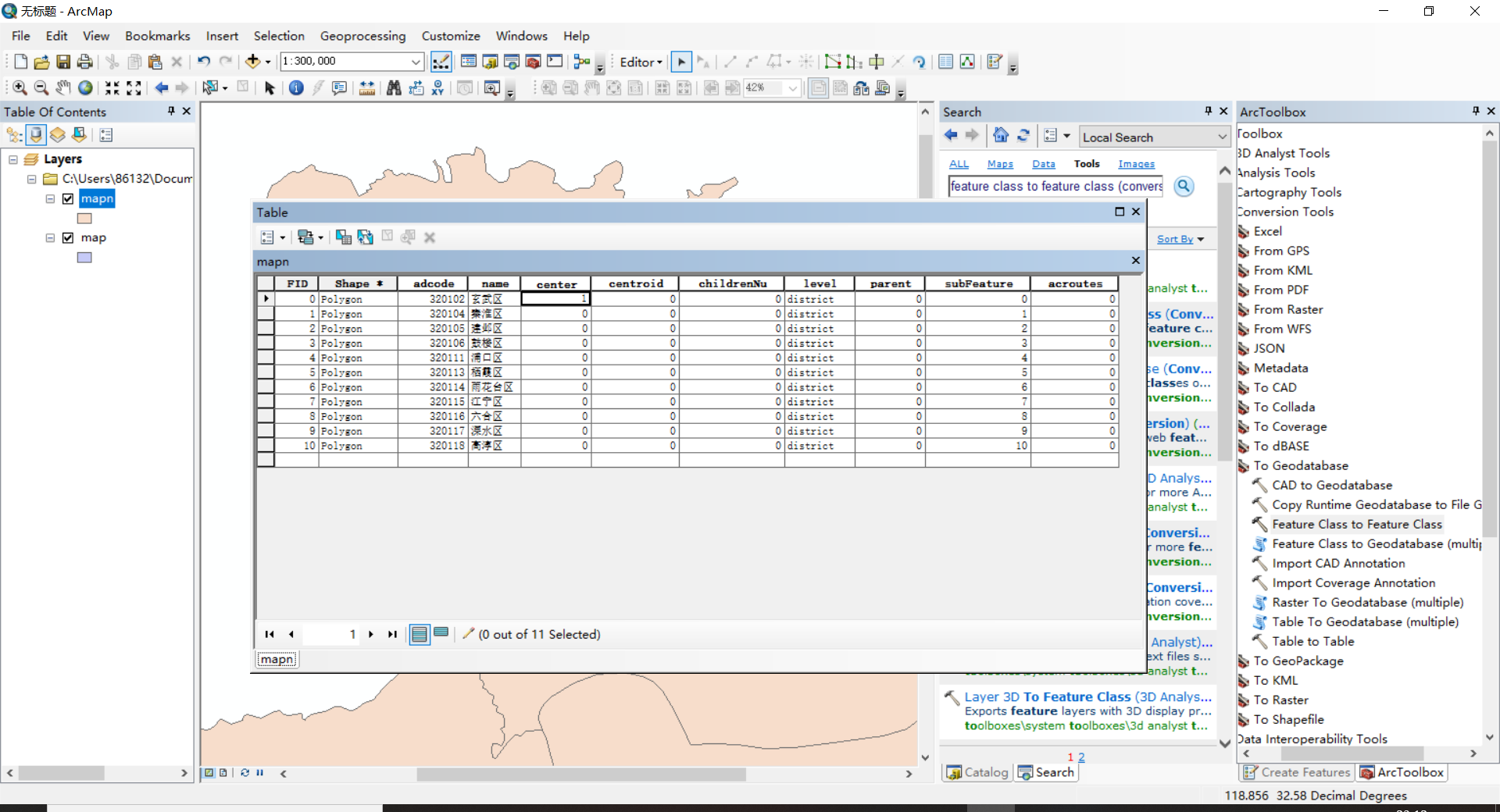Select List By Source in Table Of Contents

(x=36, y=134)
